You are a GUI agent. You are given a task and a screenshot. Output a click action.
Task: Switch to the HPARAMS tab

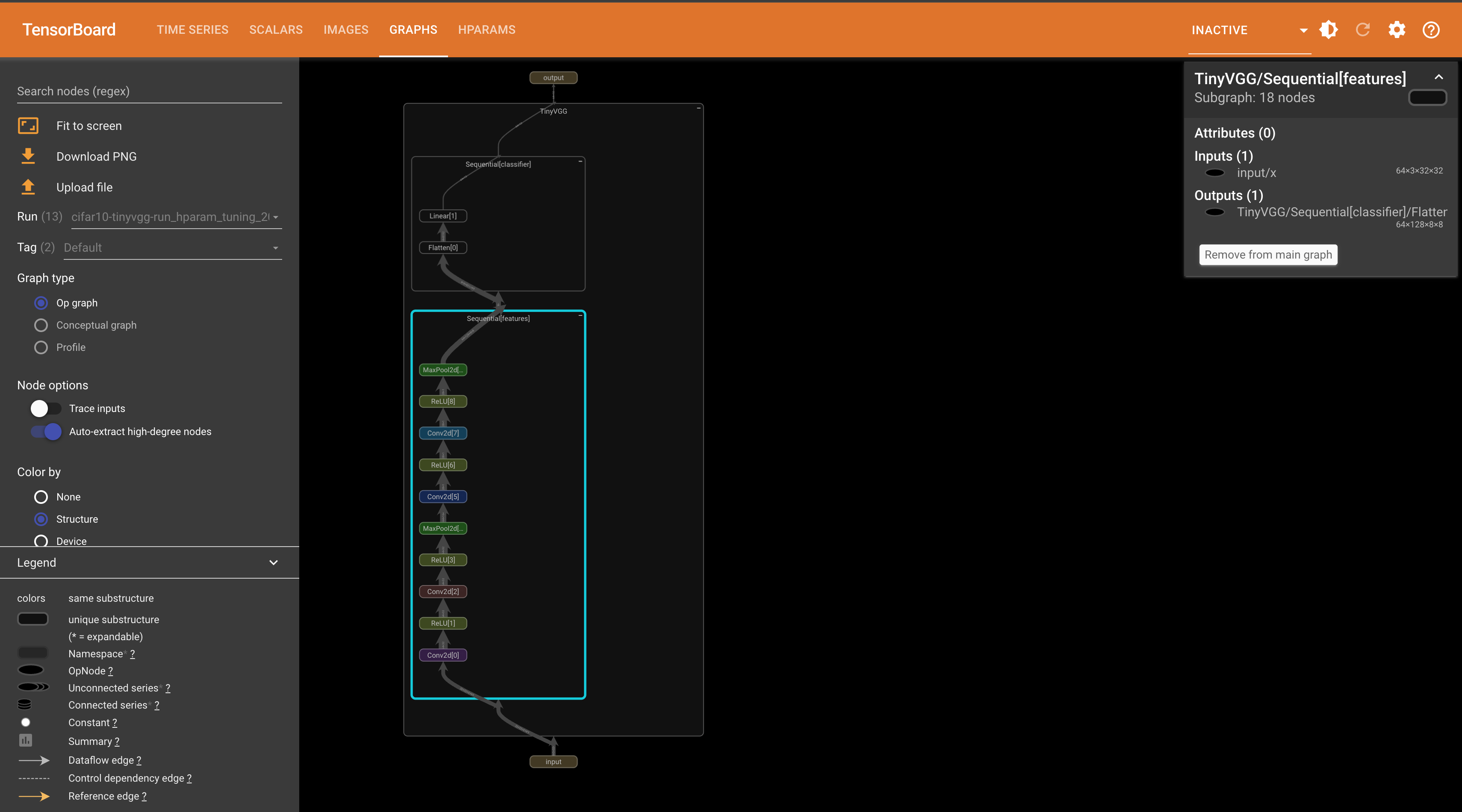pos(486,29)
